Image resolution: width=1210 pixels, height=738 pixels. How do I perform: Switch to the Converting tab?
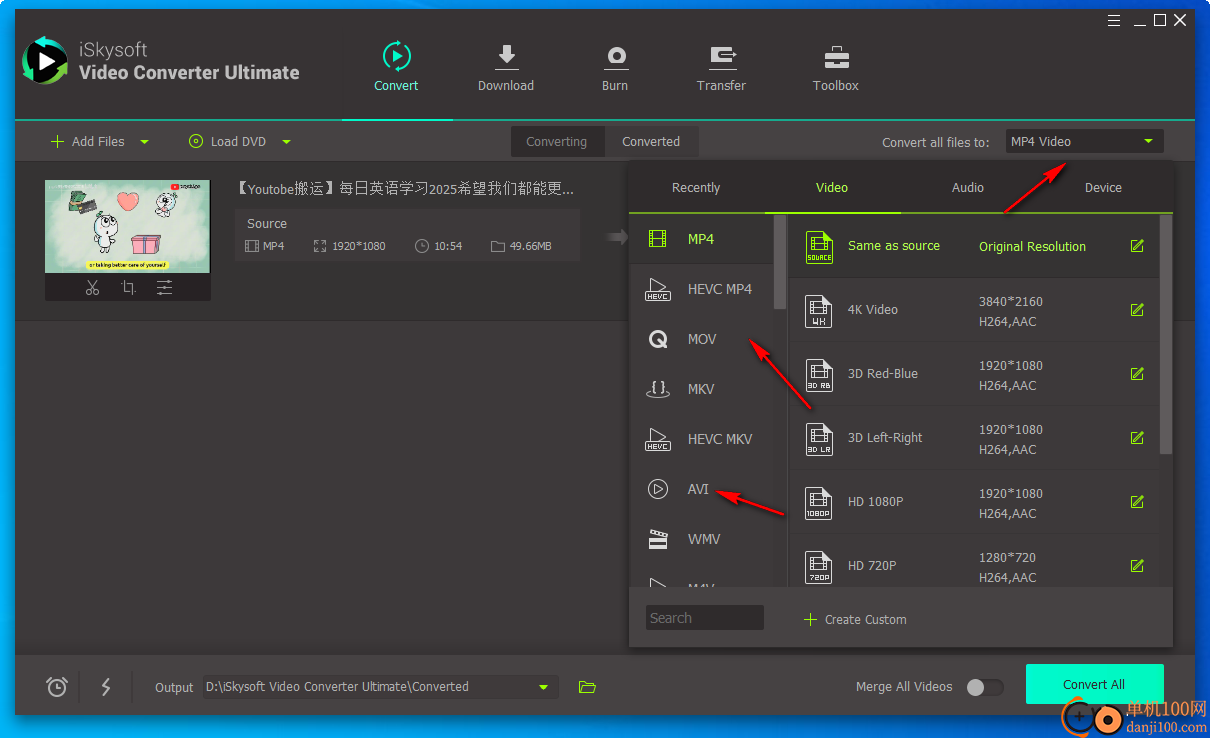[557, 142]
